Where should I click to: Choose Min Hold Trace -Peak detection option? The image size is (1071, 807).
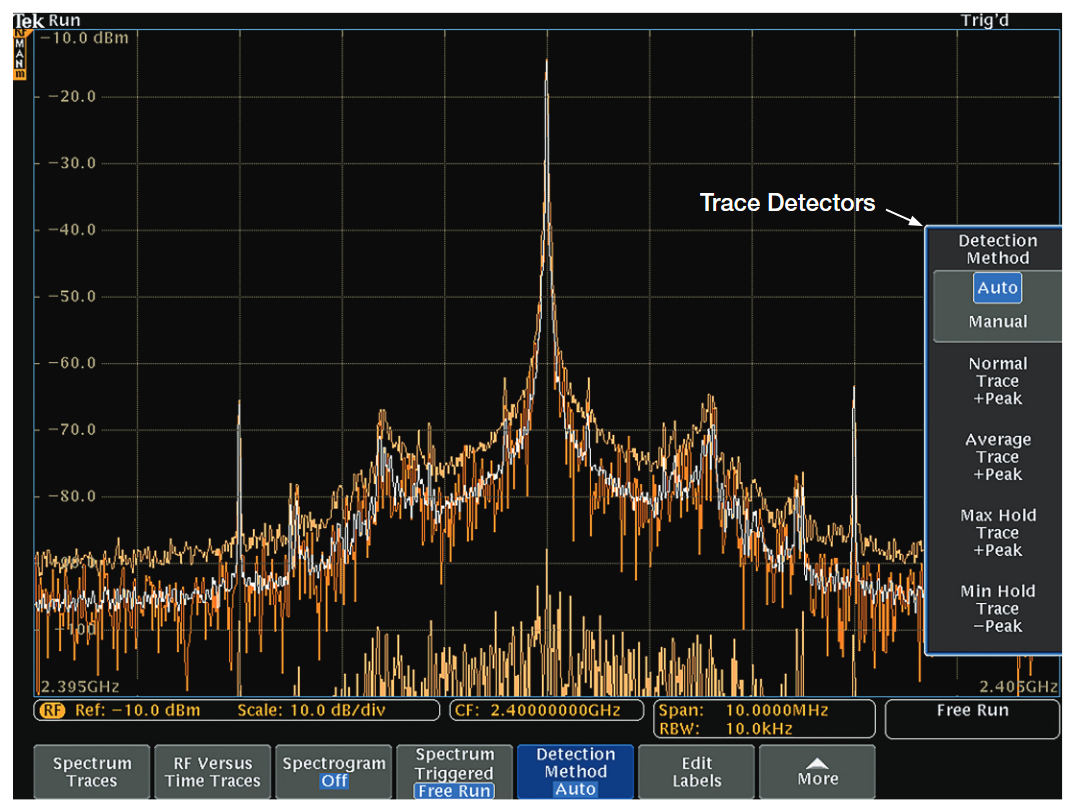click(x=998, y=608)
